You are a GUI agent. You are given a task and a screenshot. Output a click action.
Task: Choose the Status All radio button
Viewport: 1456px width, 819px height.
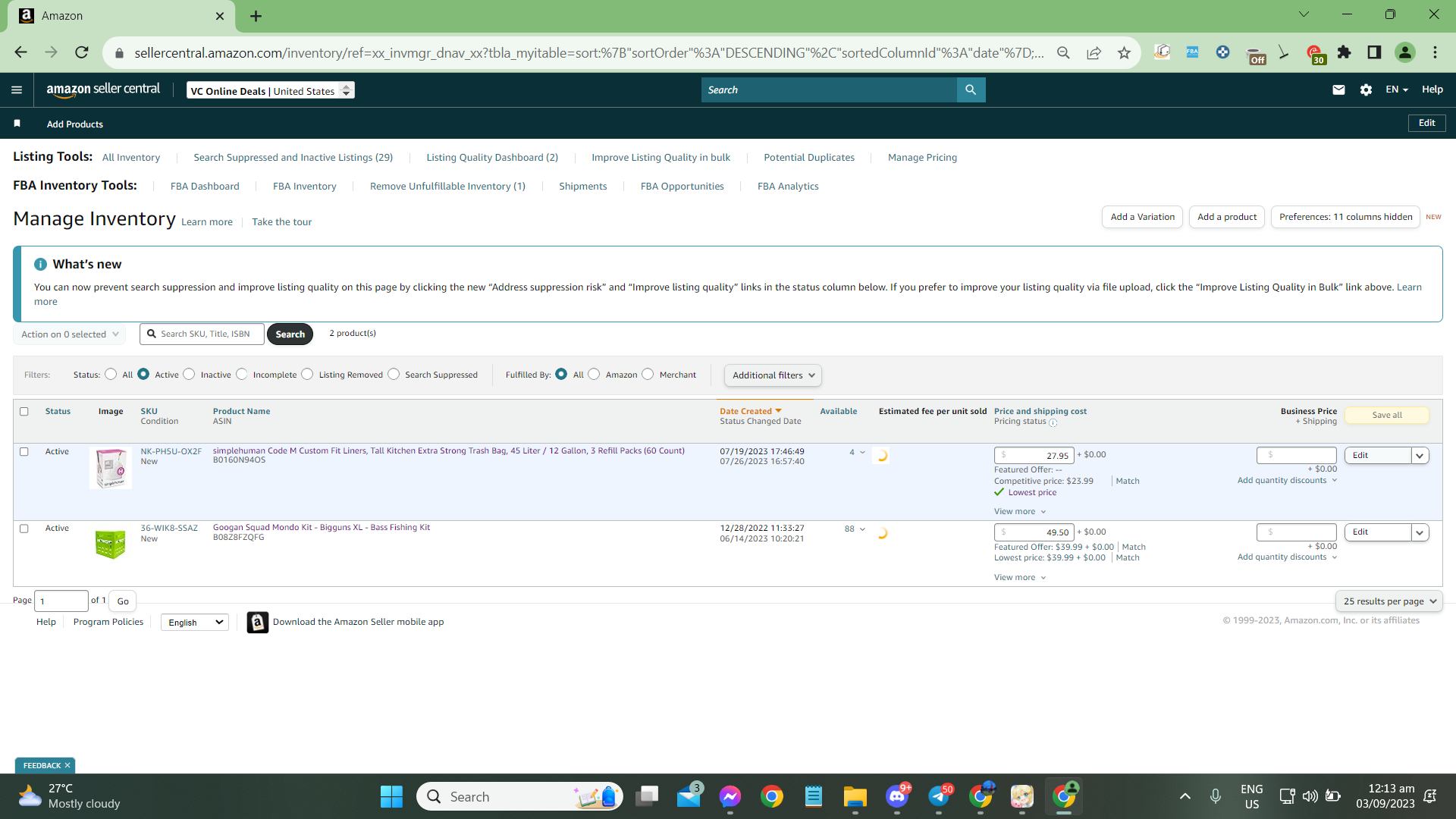(x=111, y=374)
